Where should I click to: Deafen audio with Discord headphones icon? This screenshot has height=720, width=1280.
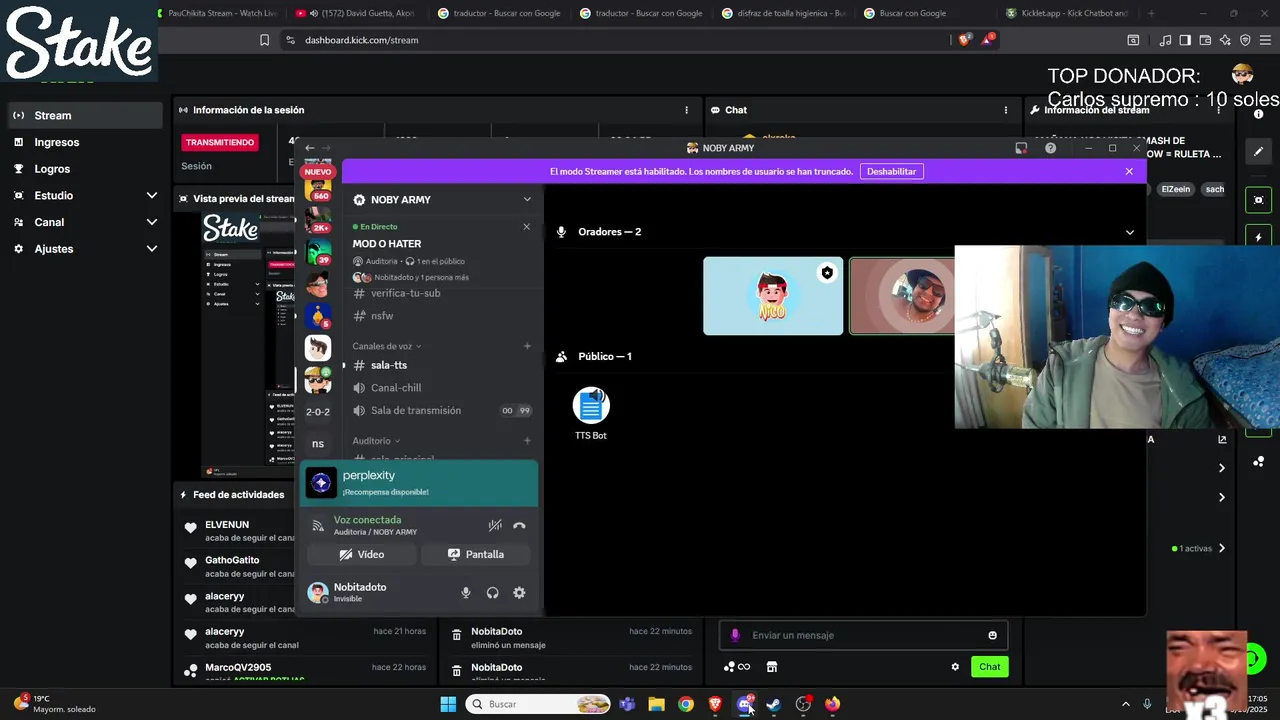[492, 593]
